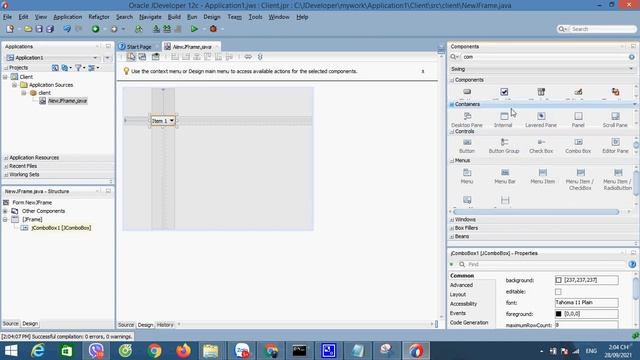
Task: Select the Menu Item / RadioButton component
Action: pyautogui.click(x=618, y=180)
